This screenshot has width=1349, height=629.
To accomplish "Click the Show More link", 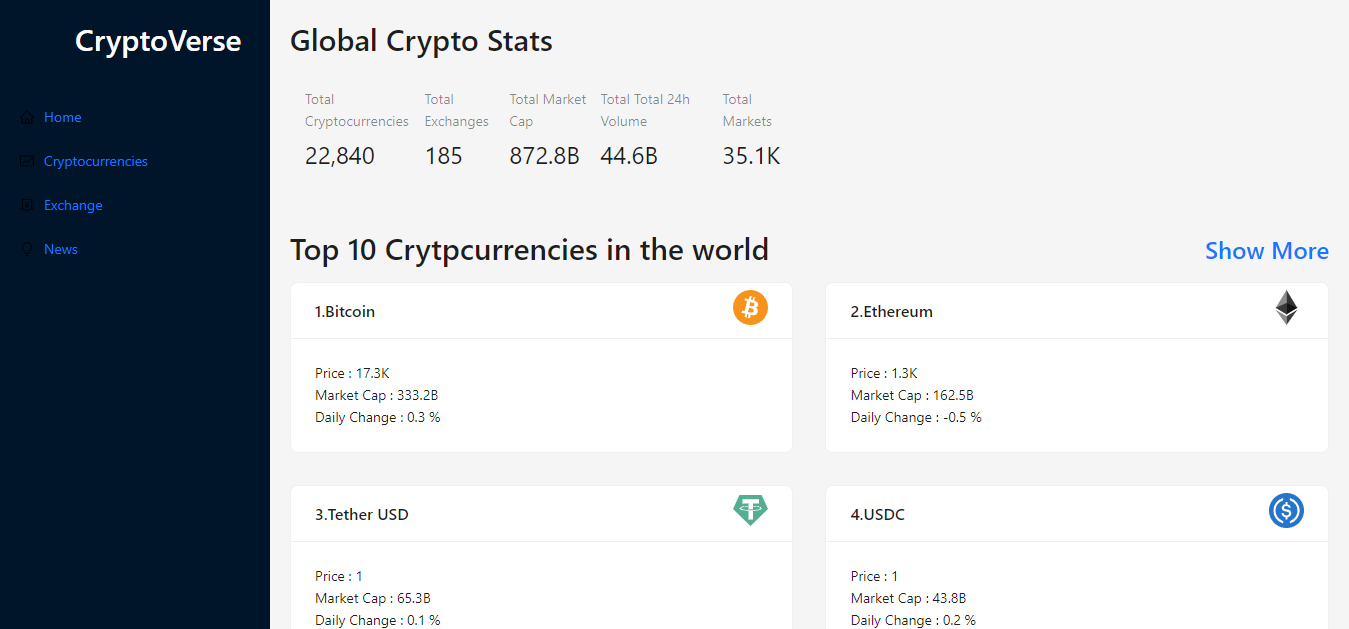I will pos(1267,251).
